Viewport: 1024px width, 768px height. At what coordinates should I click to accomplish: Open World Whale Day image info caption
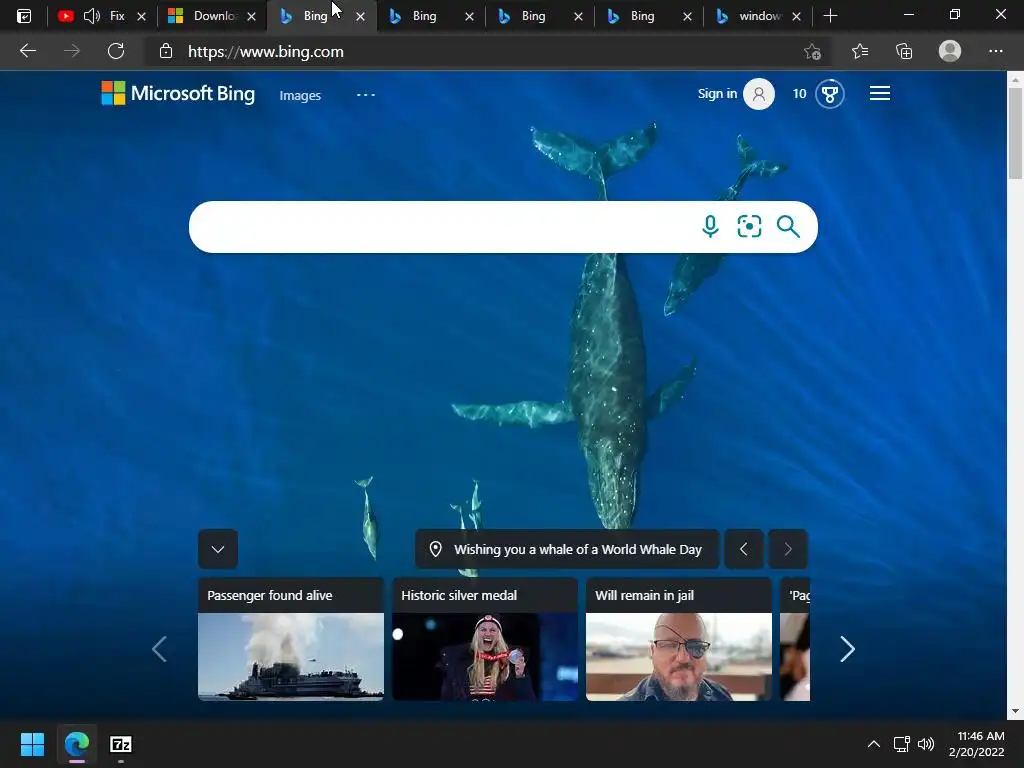click(567, 549)
